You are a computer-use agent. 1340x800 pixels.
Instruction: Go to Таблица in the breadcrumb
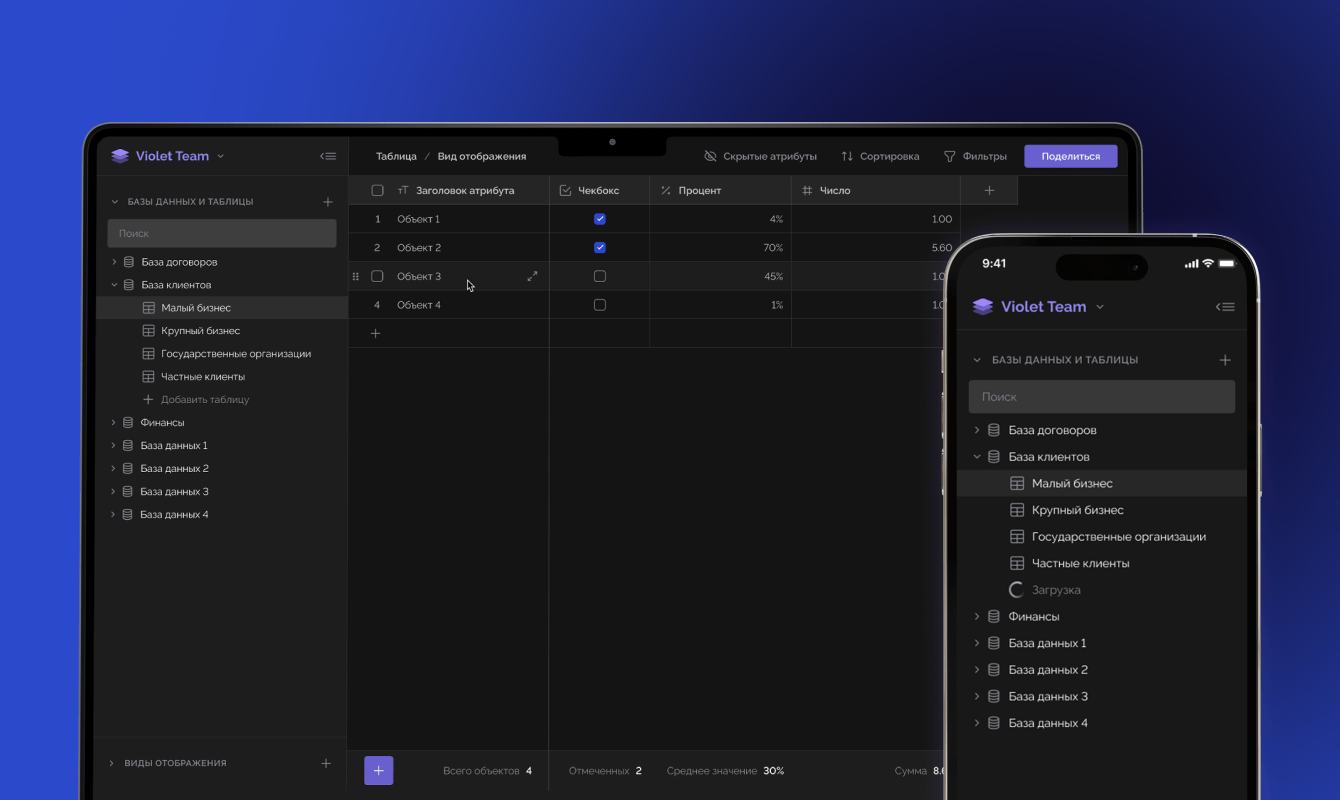[x=396, y=156]
